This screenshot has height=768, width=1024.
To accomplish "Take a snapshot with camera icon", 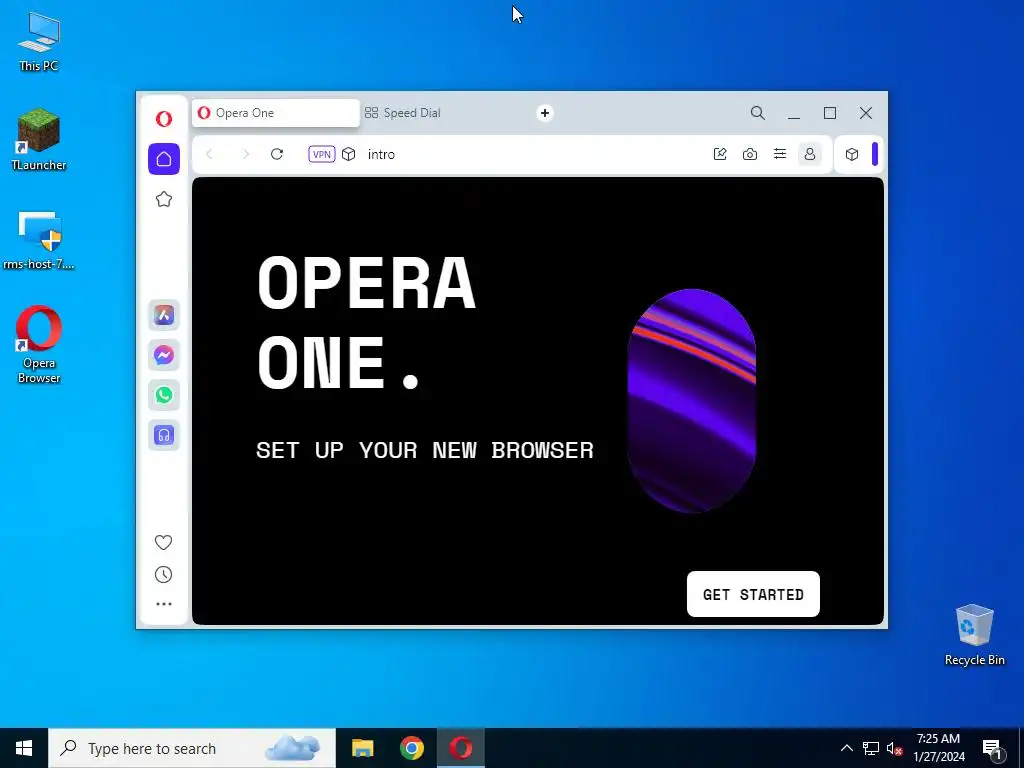I will click(750, 154).
